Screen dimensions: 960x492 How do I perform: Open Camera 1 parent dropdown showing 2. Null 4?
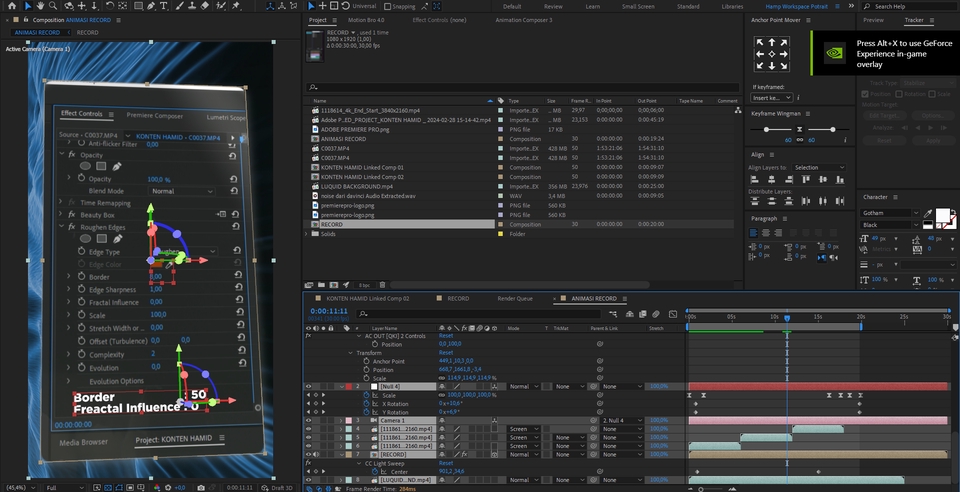pos(622,420)
